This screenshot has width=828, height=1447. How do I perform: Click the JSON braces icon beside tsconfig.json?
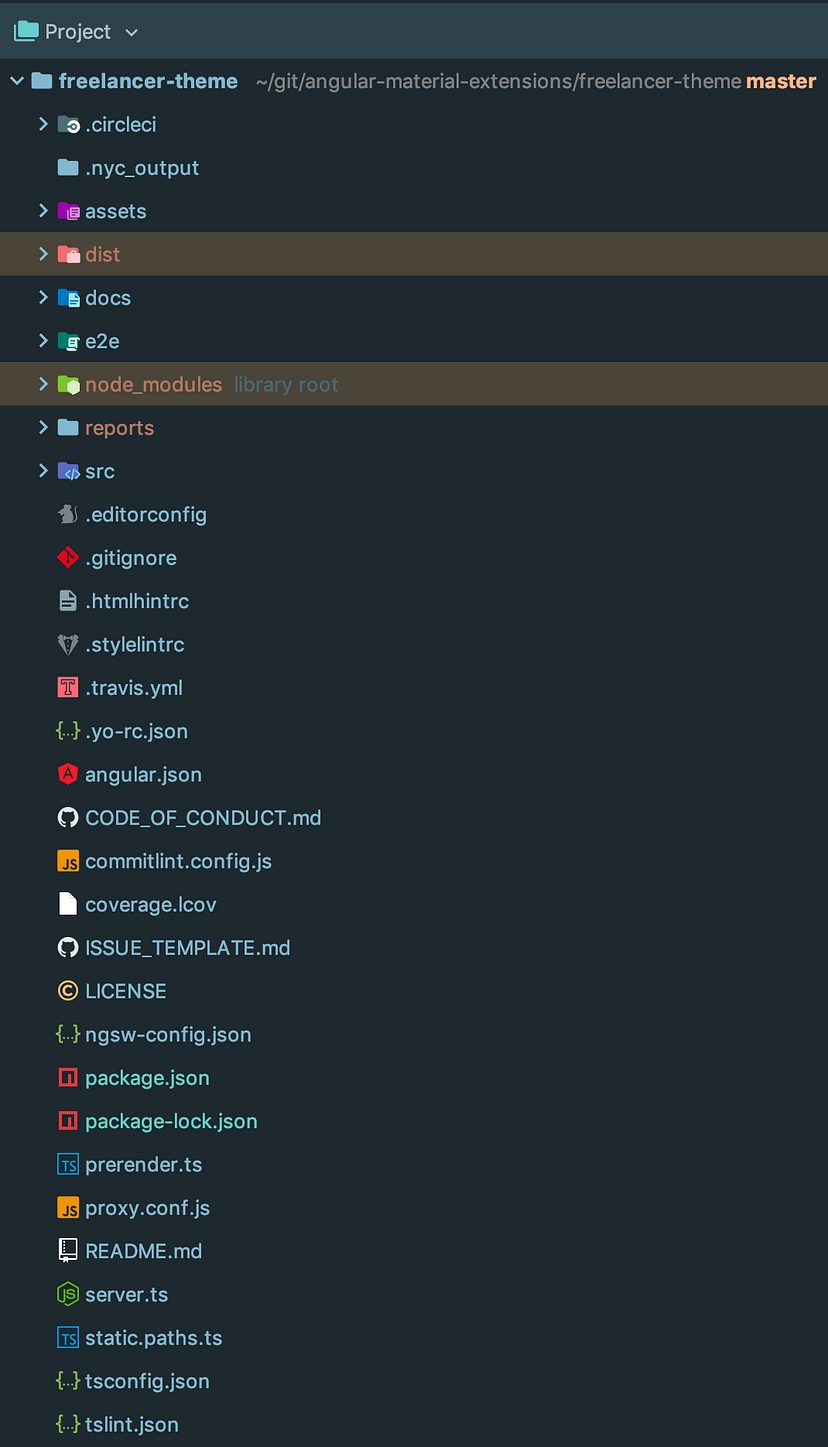pos(67,1380)
